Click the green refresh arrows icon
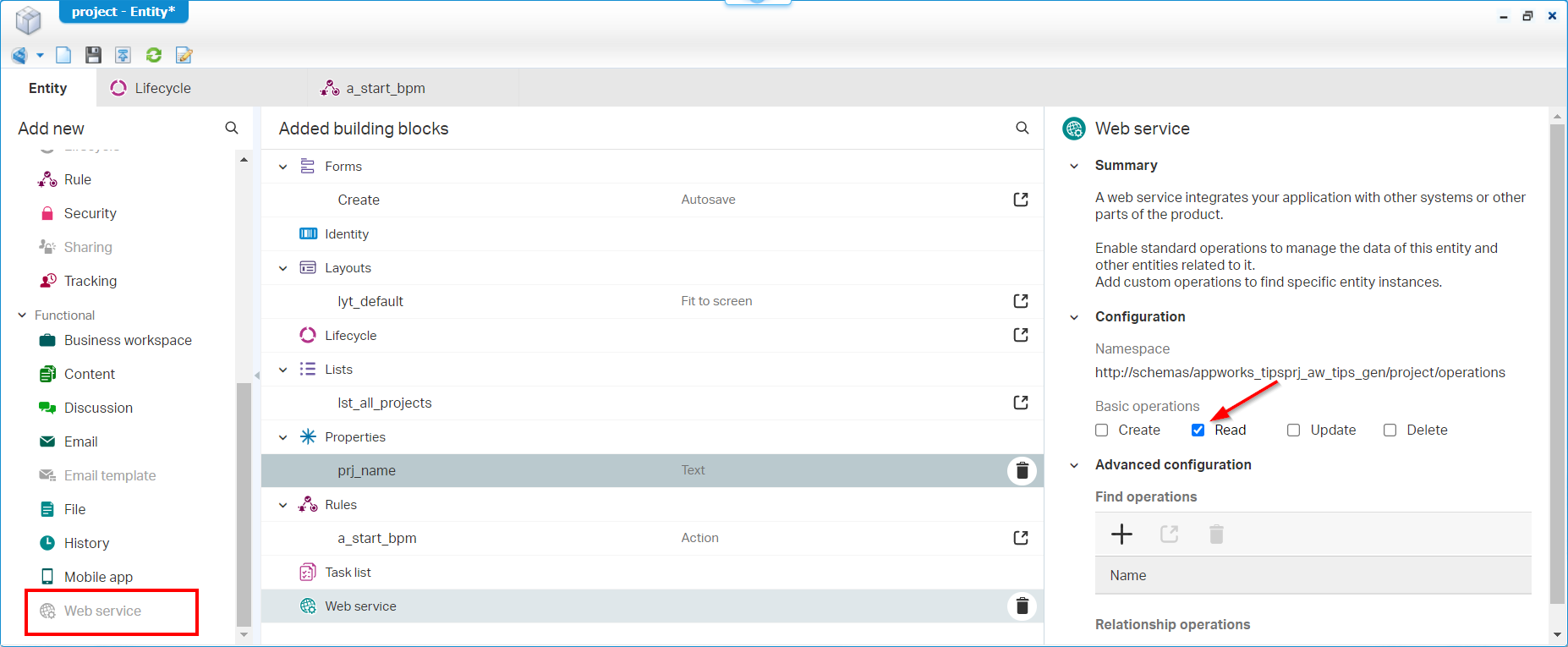 coord(154,55)
